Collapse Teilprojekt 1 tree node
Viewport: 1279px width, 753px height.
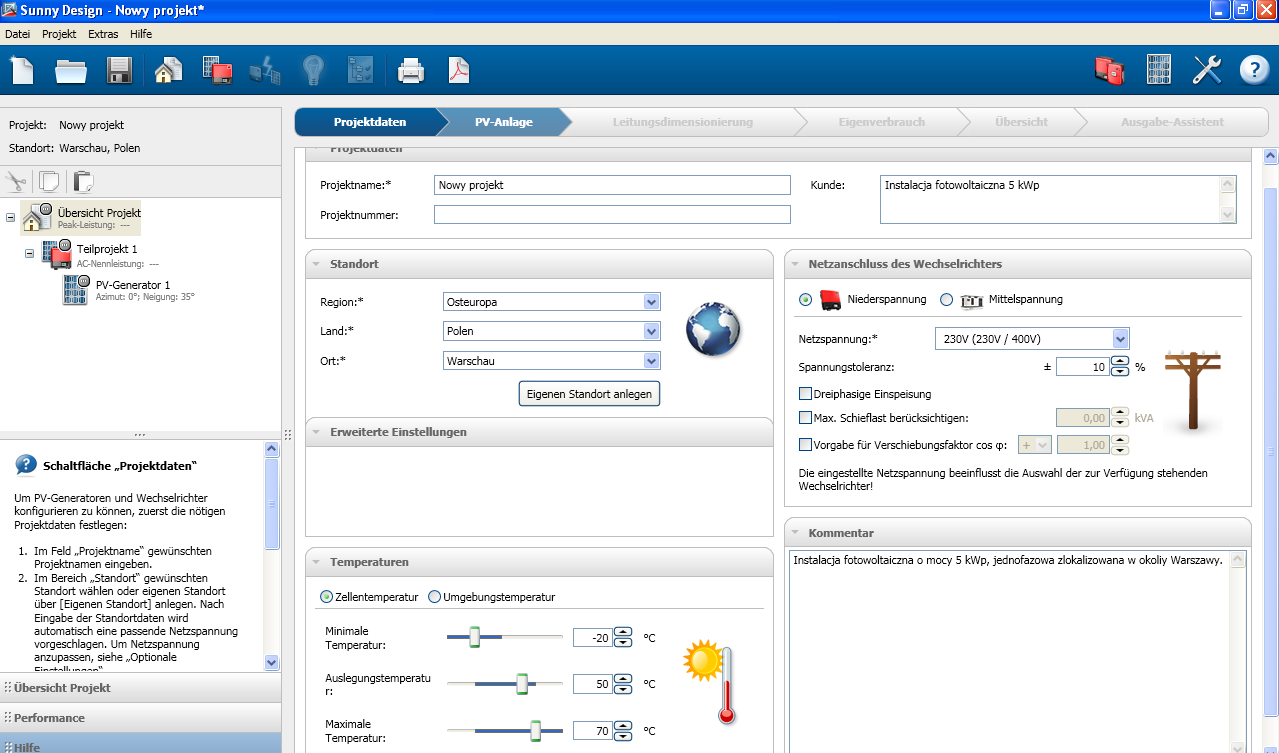pos(29,254)
